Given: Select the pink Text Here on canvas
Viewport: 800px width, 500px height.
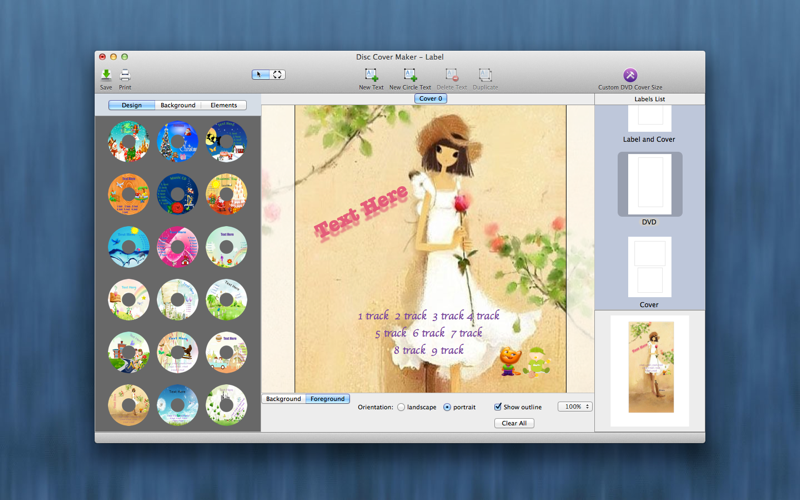Looking at the screenshot, I should coord(361,212).
